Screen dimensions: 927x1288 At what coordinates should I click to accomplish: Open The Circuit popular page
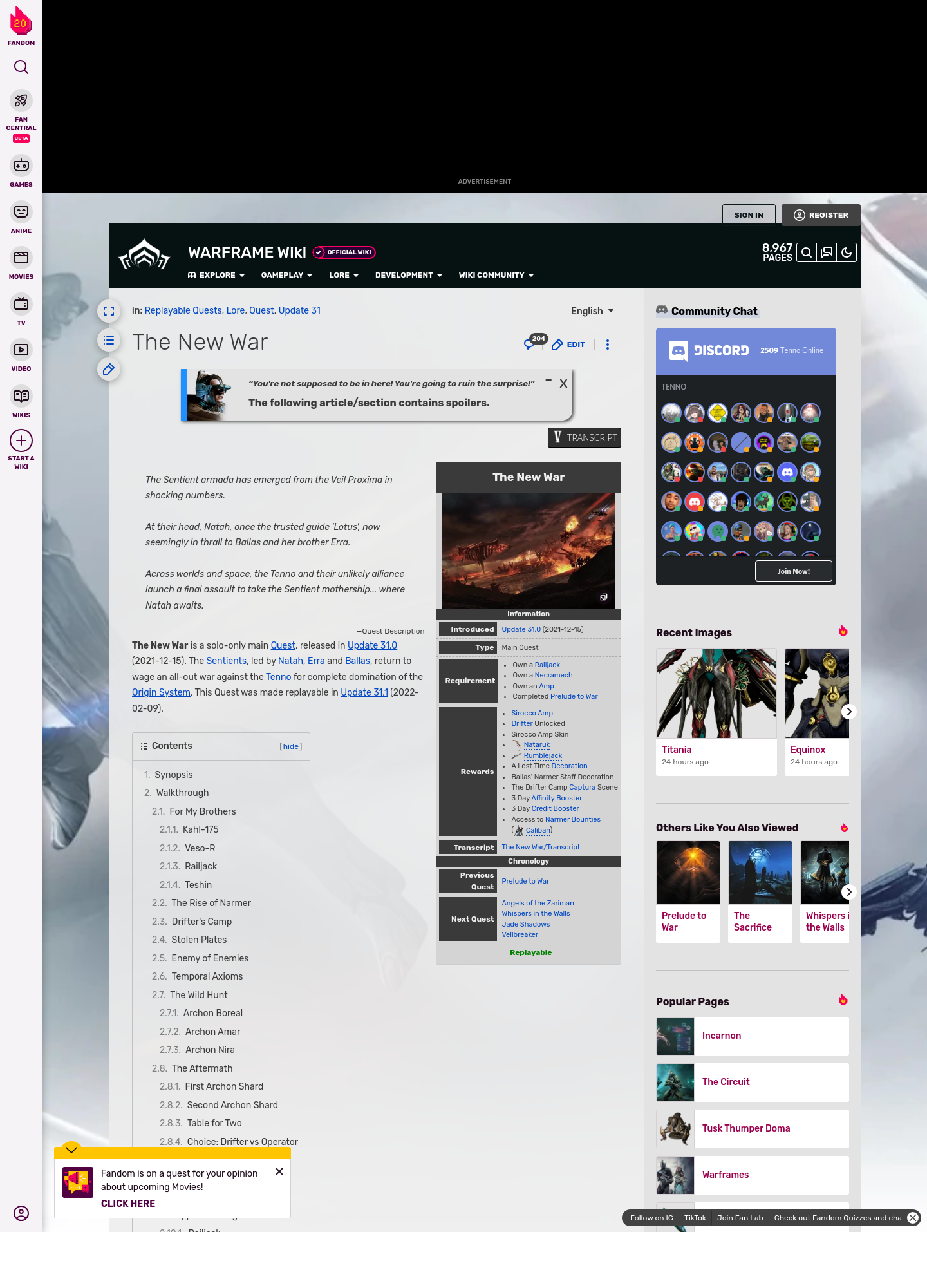753,1082
